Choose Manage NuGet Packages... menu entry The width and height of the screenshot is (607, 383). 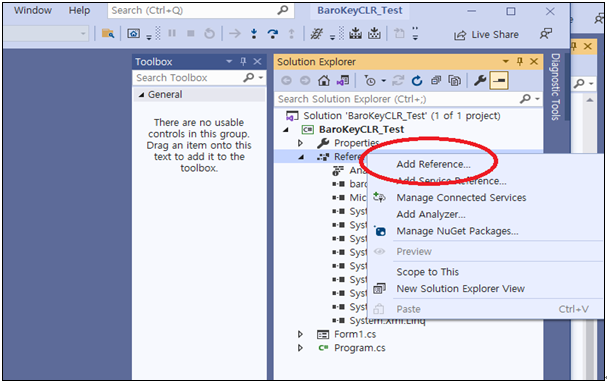(457, 231)
